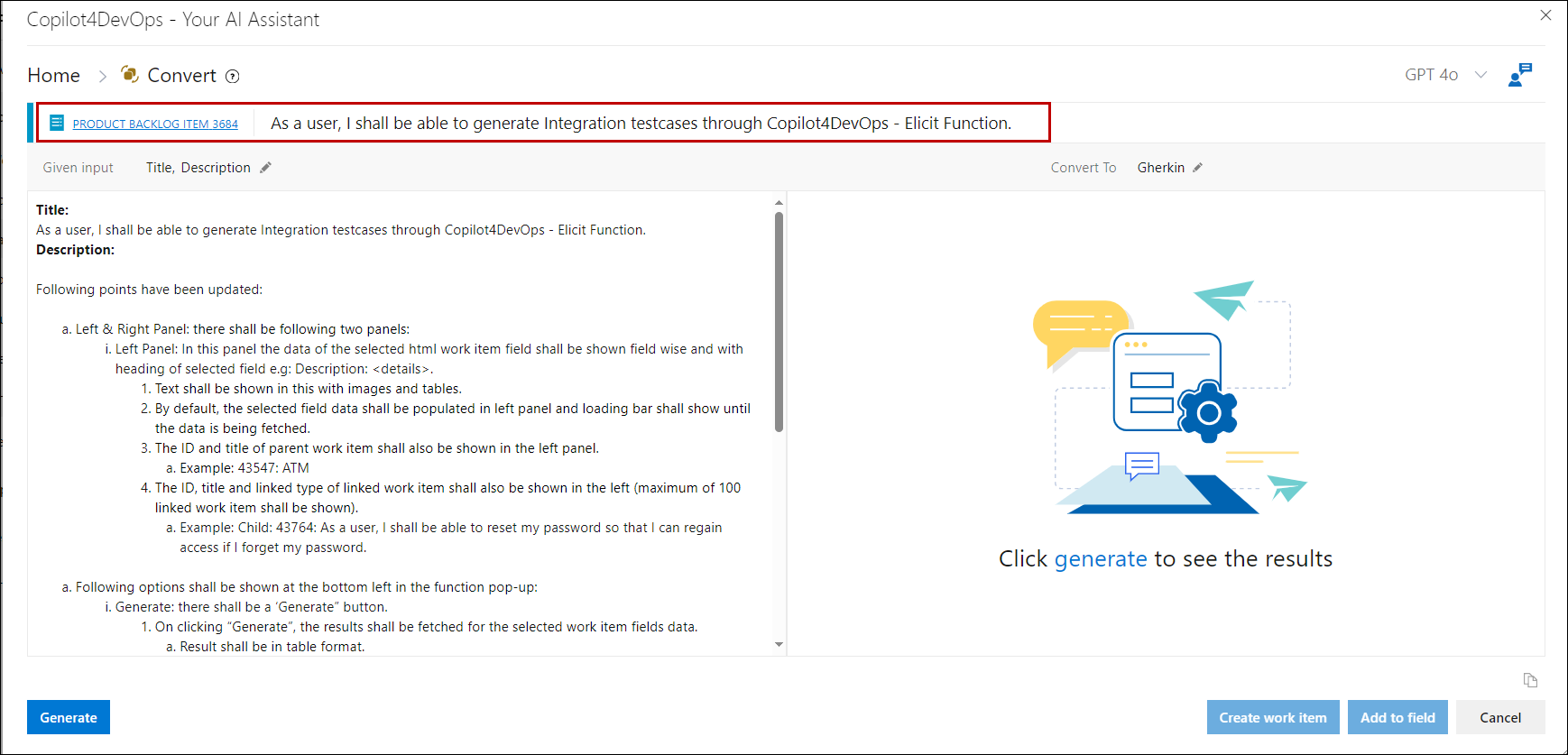Click the results placeholder illustration
This screenshot has height=755, width=1568.
1169,397
